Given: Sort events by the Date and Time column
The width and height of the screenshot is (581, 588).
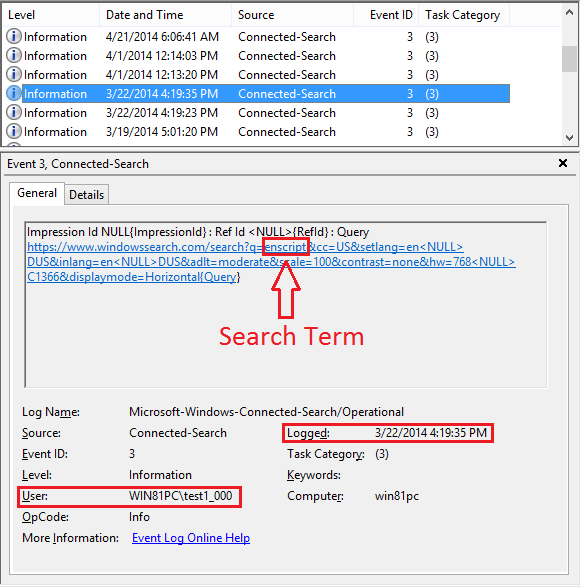Looking at the screenshot, I should click(x=165, y=15).
